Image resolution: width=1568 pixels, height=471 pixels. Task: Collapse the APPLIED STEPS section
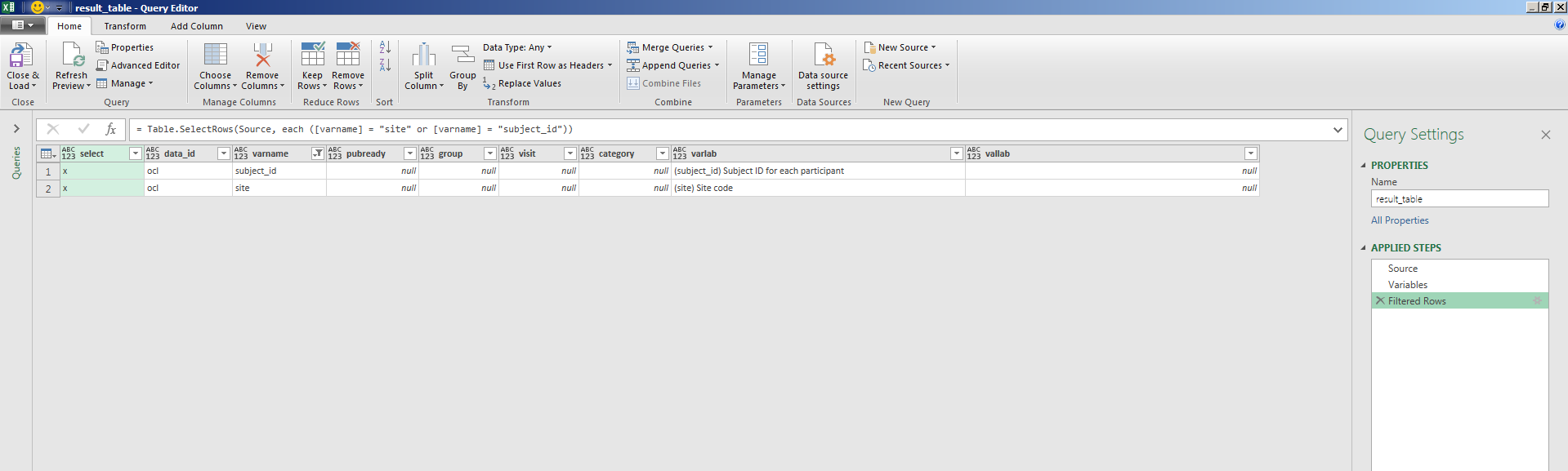[x=1363, y=248]
